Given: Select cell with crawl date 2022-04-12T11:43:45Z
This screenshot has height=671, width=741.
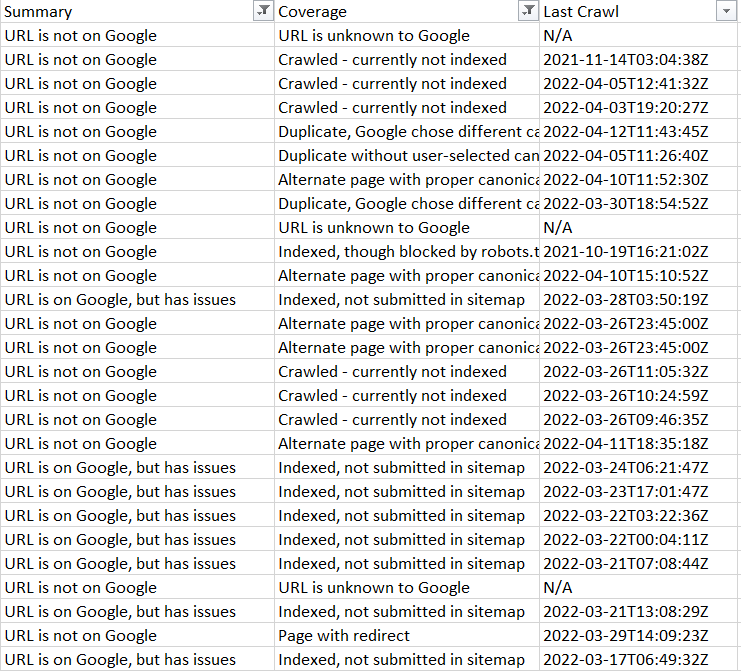Looking at the screenshot, I should (x=638, y=131).
